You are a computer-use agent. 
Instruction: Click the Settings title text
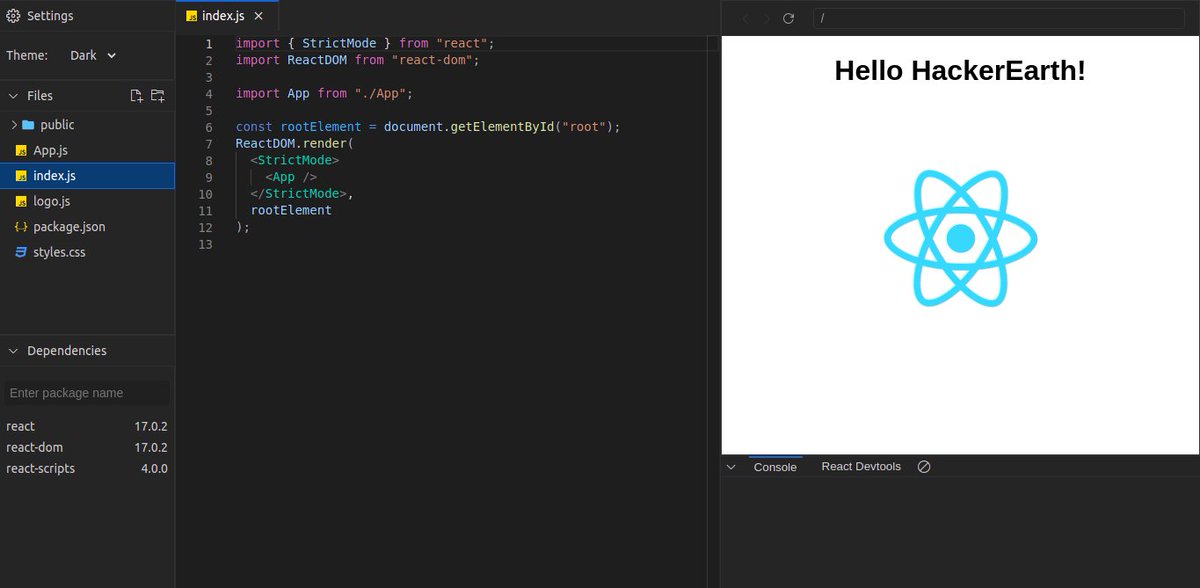click(50, 16)
